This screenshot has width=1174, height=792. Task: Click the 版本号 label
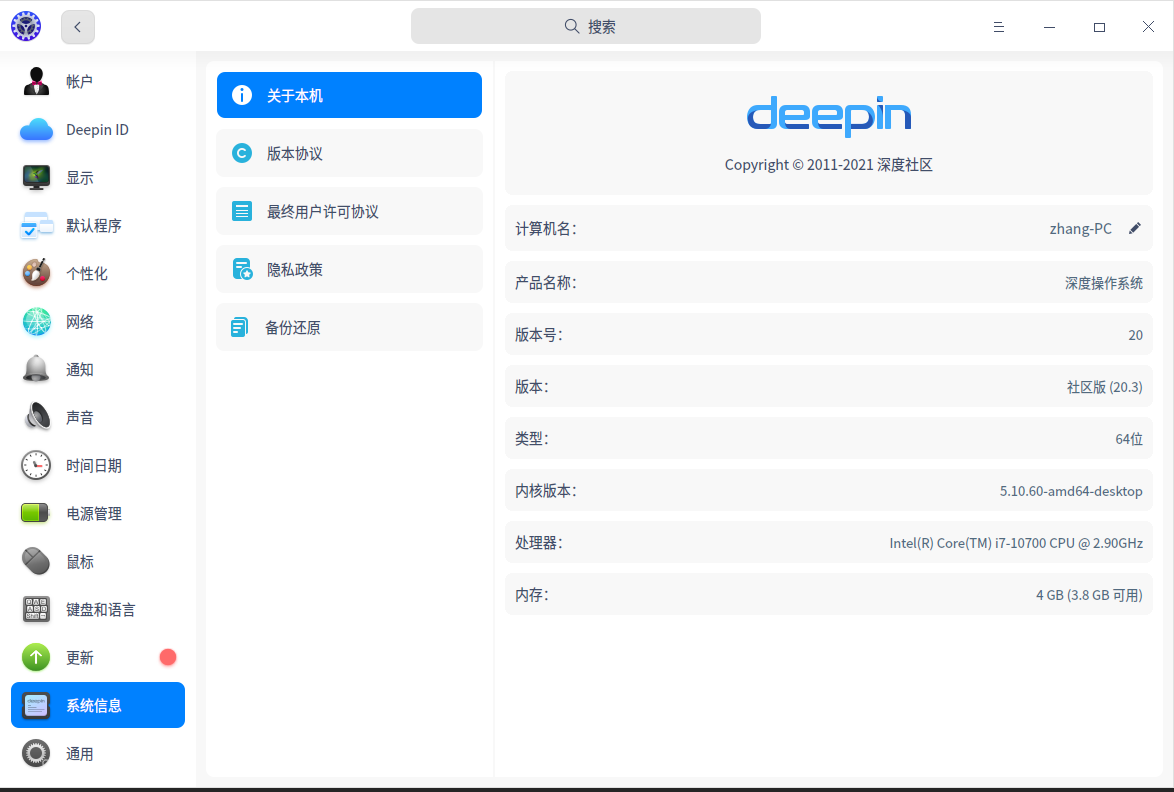(538, 335)
